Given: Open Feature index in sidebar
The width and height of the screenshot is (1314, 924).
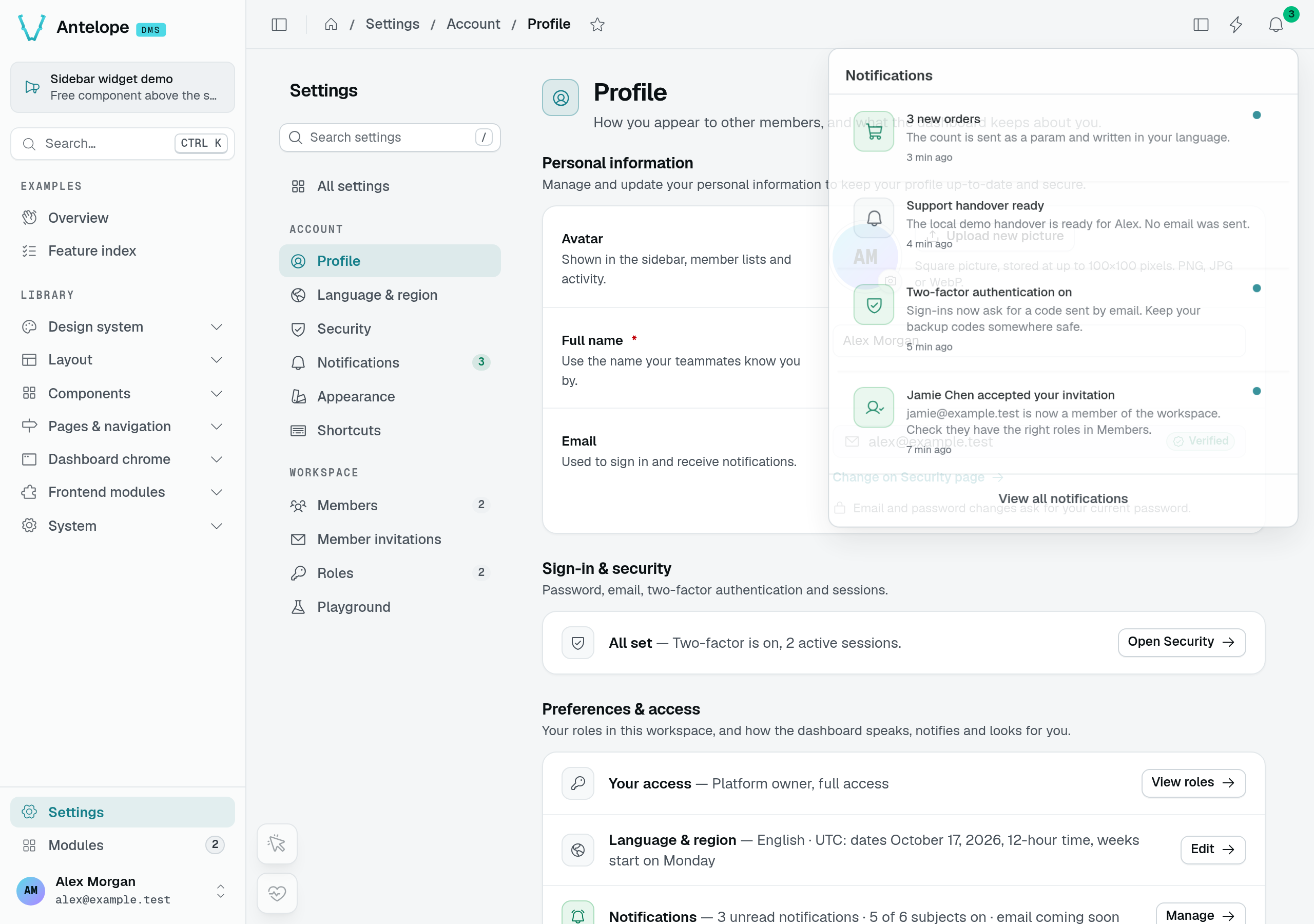Looking at the screenshot, I should click(x=123, y=251).
